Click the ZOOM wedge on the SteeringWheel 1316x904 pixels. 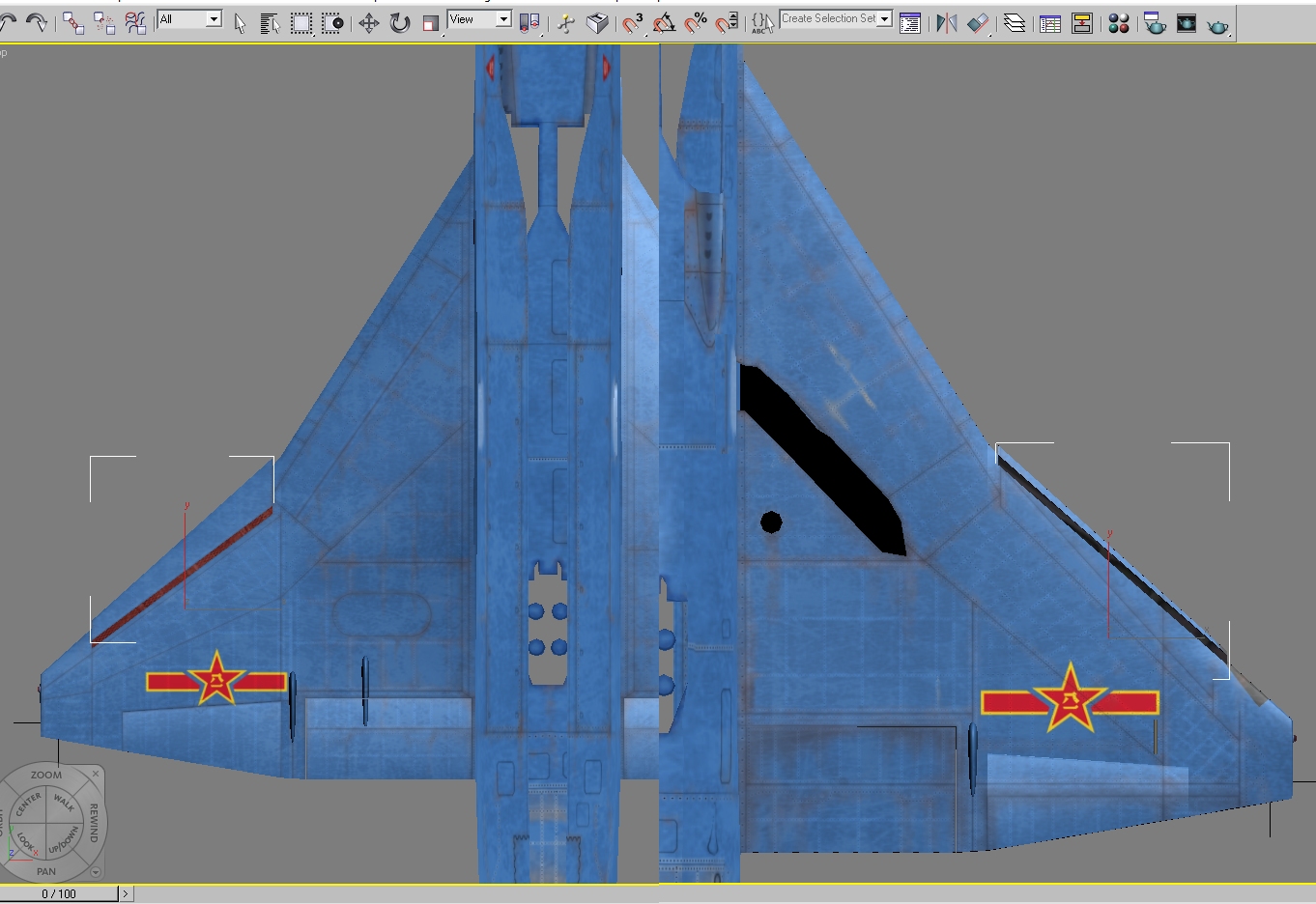pos(45,775)
